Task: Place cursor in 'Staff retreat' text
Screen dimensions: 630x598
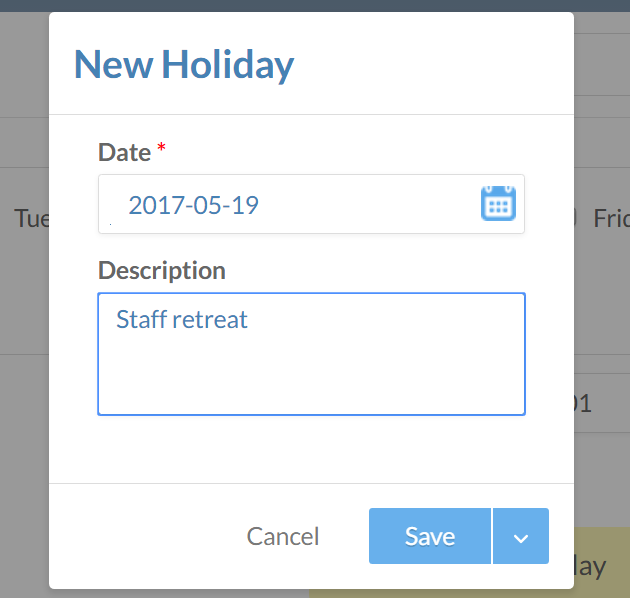Action: click(x=181, y=320)
